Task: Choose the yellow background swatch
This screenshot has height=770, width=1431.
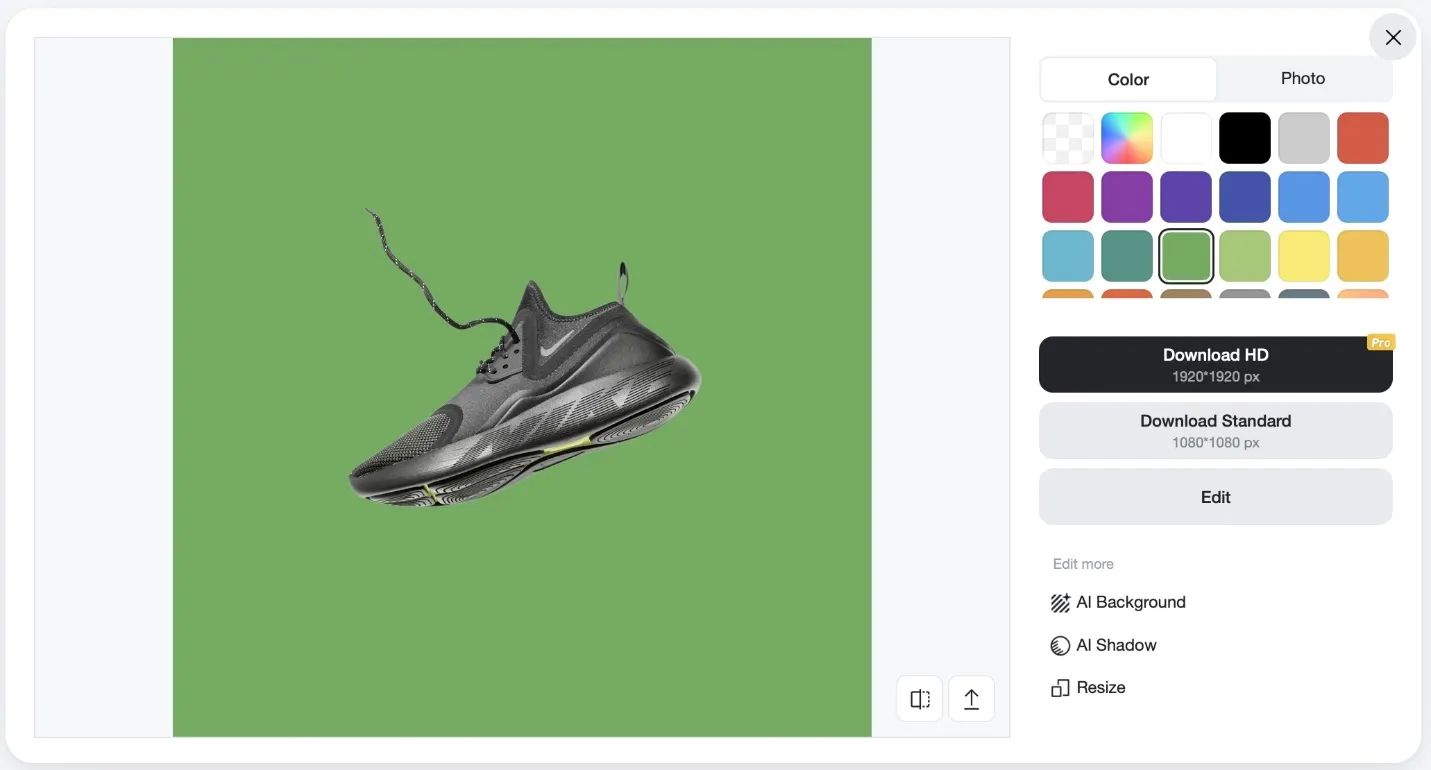Action: 1304,256
